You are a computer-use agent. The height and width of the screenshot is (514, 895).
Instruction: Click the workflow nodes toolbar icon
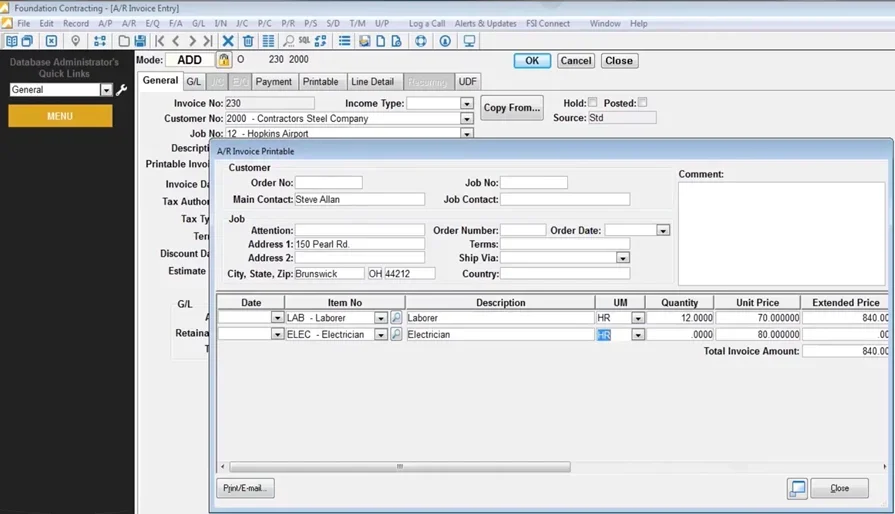[100, 41]
